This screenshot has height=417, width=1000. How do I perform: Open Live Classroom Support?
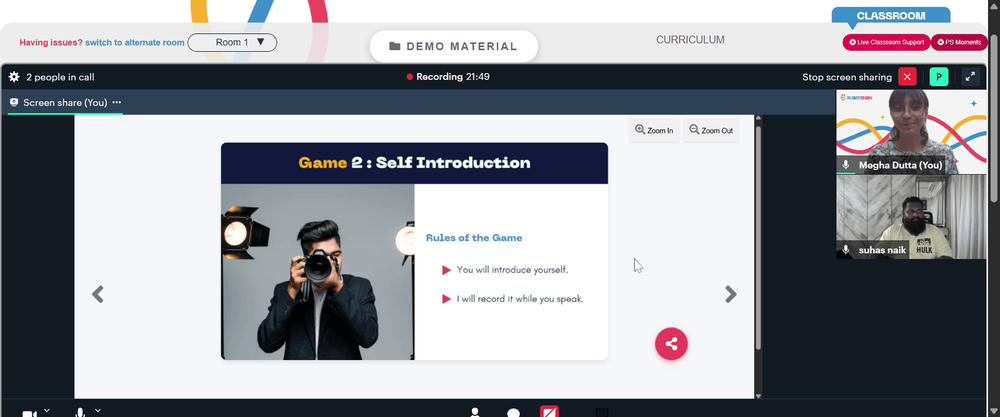tap(886, 42)
